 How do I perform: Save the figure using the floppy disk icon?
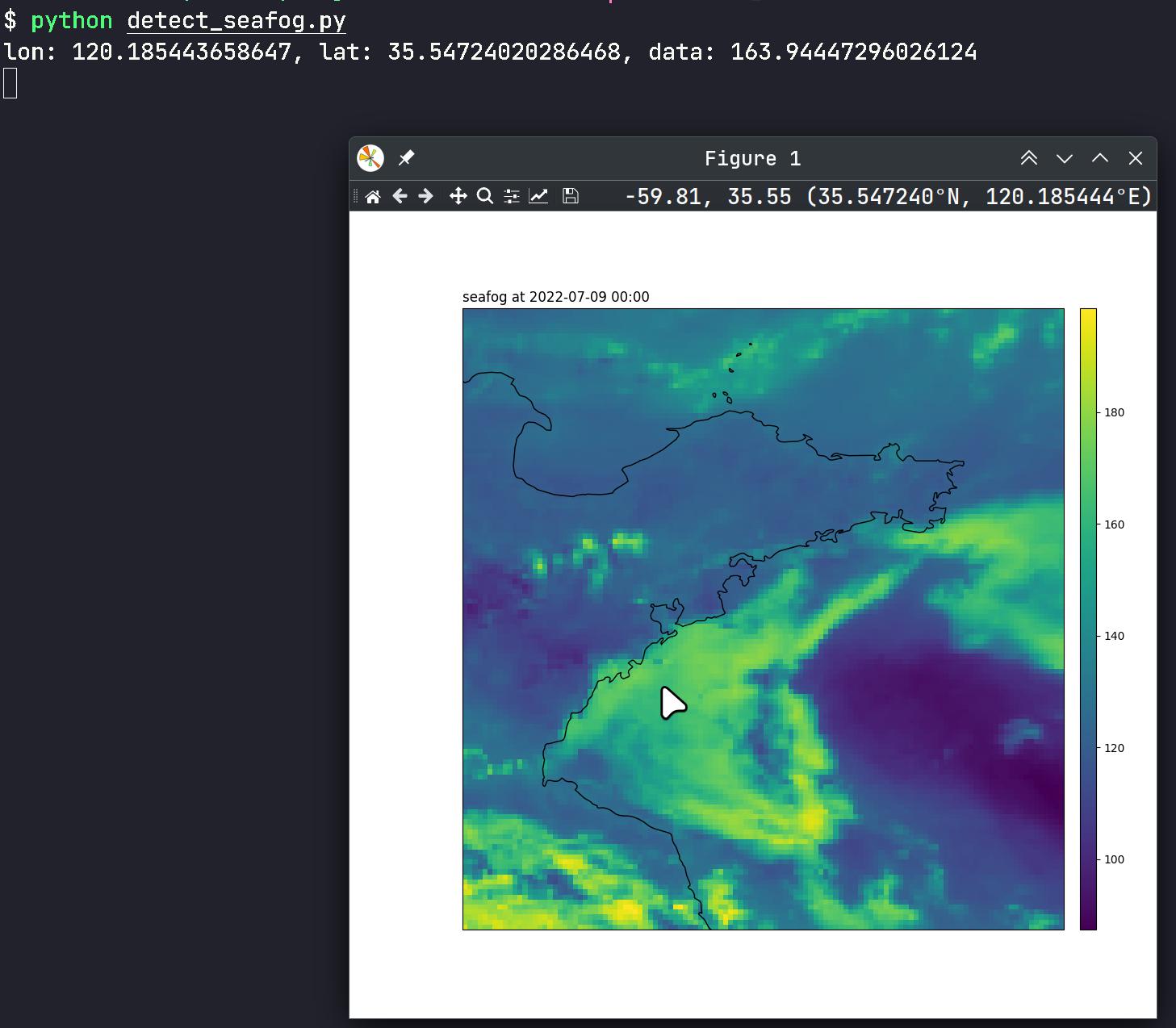point(570,196)
